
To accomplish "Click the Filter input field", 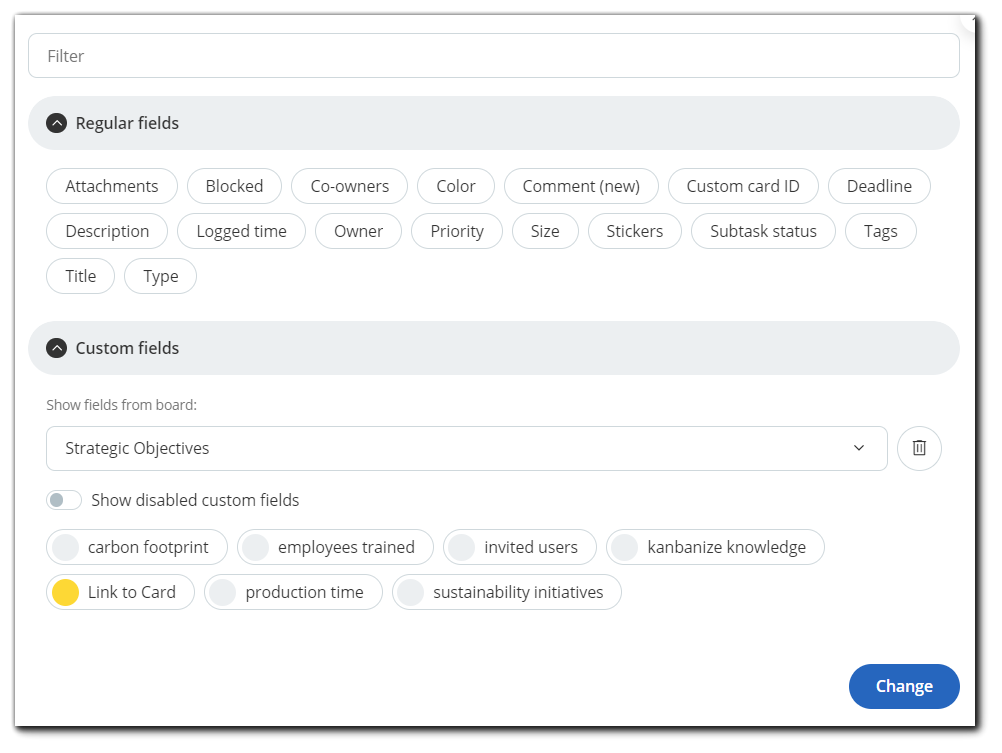I will 494,56.
